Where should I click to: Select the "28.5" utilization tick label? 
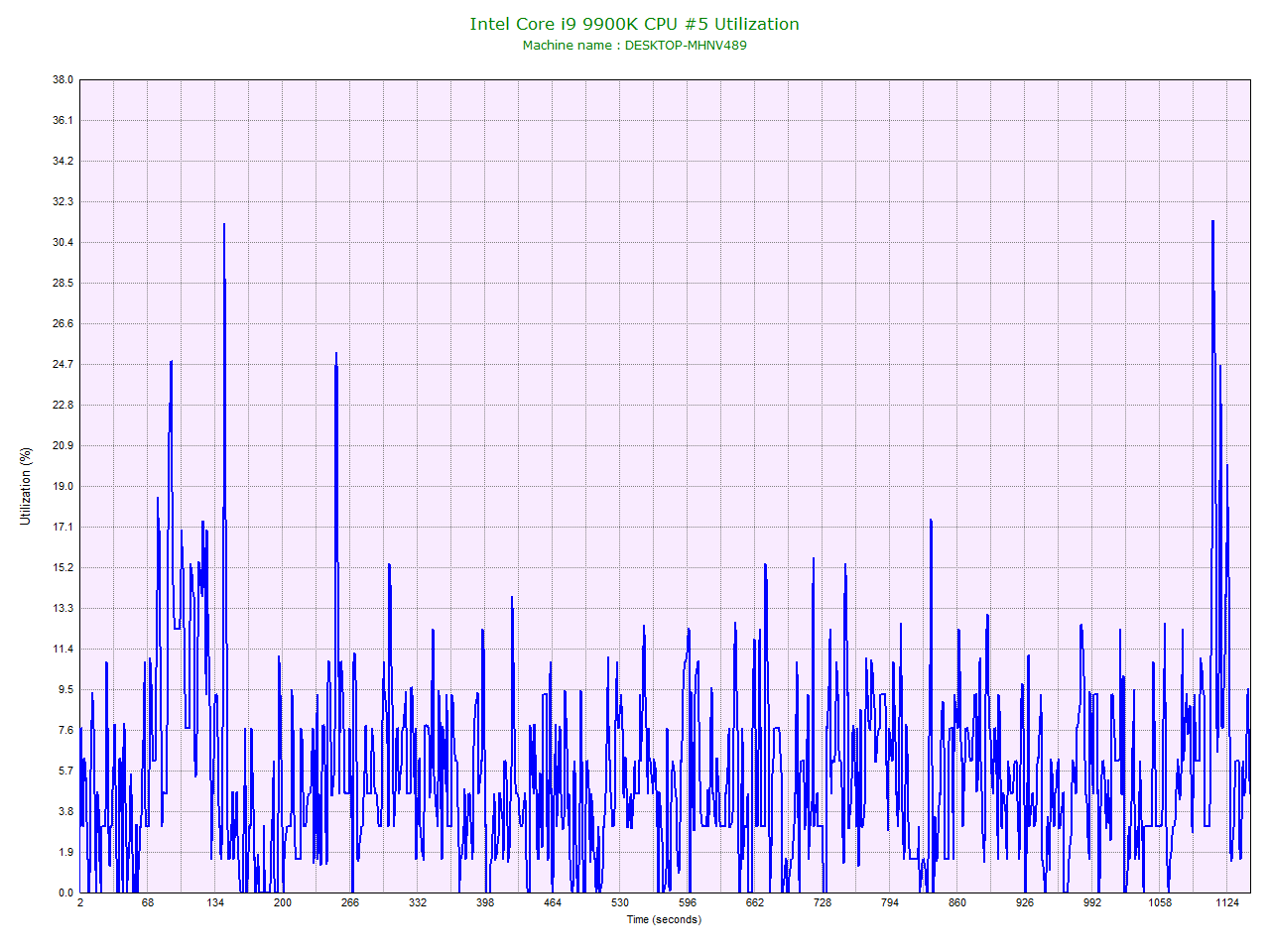point(63,284)
